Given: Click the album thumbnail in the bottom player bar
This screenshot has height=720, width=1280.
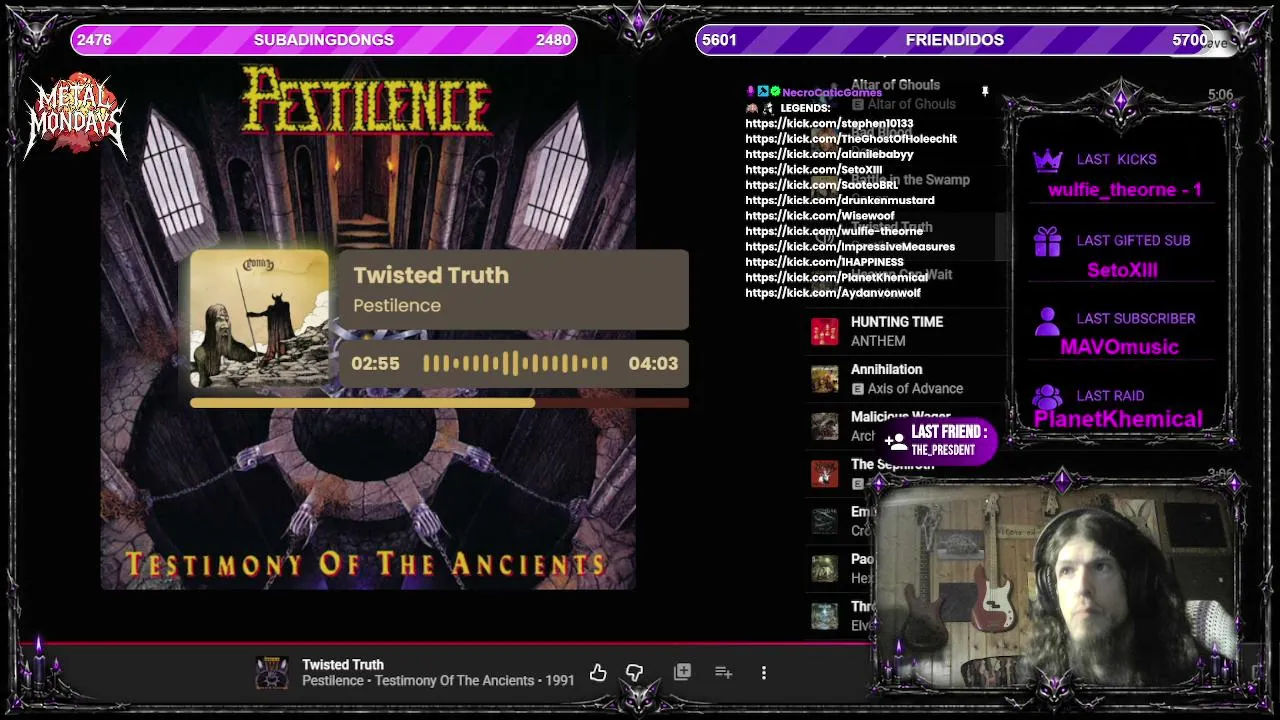Looking at the screenshot, I should click(x=272, y=673).
